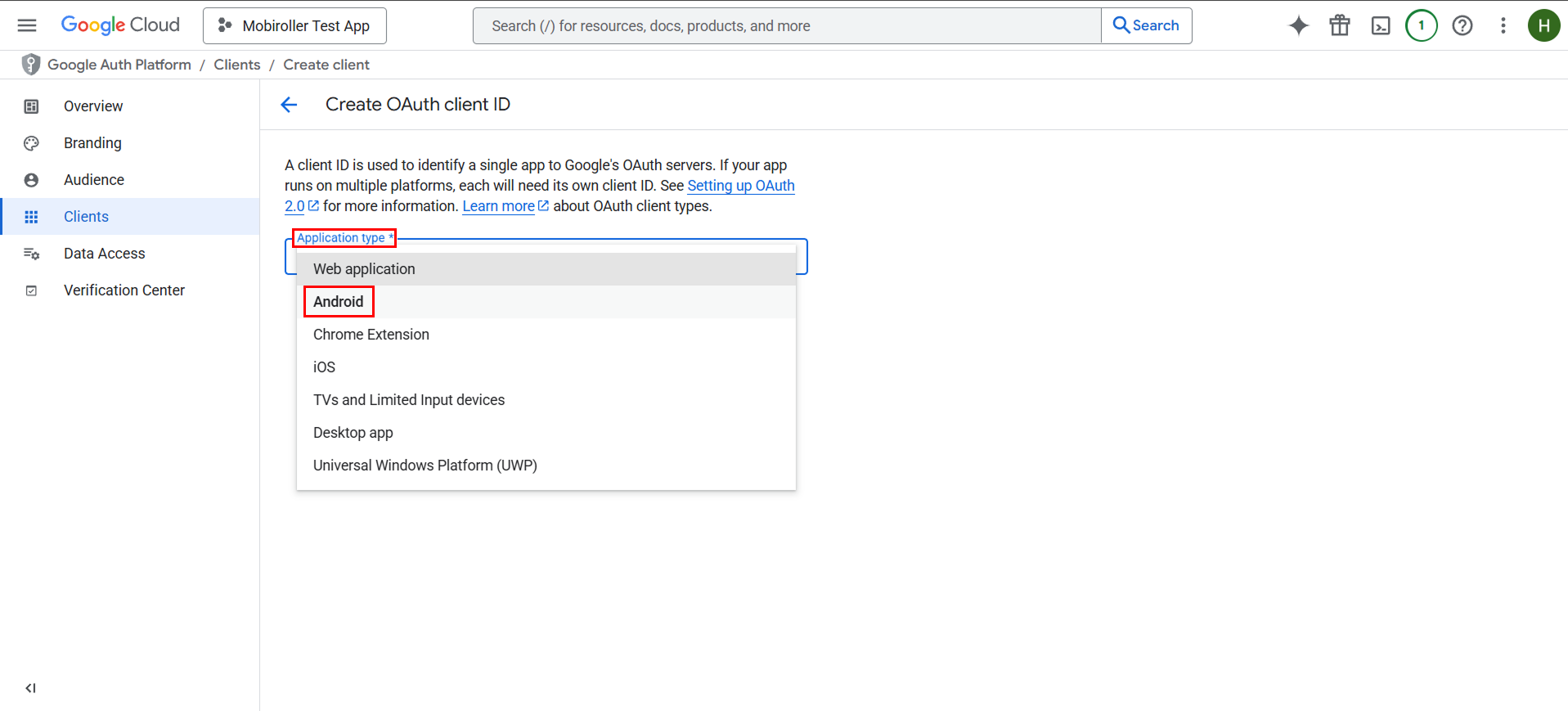Image resolution: width=1568 pixels, height=711 pixels.
Task: Select iOS application type
Action: pyautogui.click(x=546, y=367)
